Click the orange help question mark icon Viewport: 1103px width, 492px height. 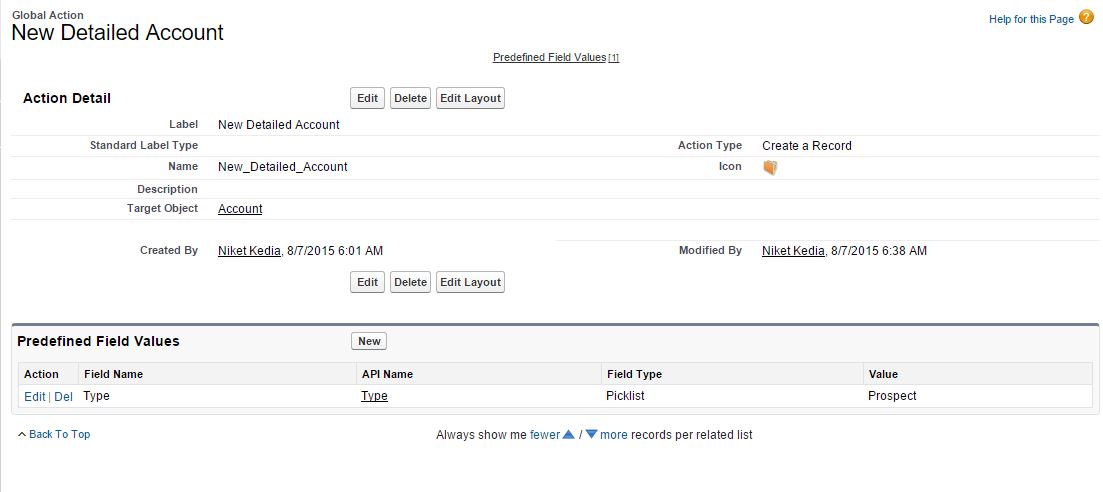click(1086, 18)
